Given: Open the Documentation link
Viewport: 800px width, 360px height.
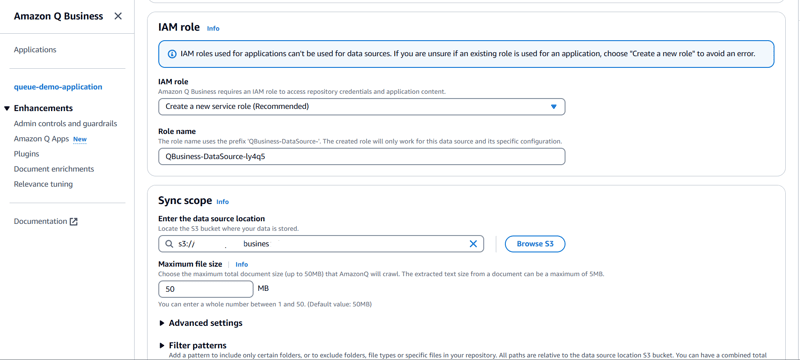Looking at the screenshot, I should point(40,221).
